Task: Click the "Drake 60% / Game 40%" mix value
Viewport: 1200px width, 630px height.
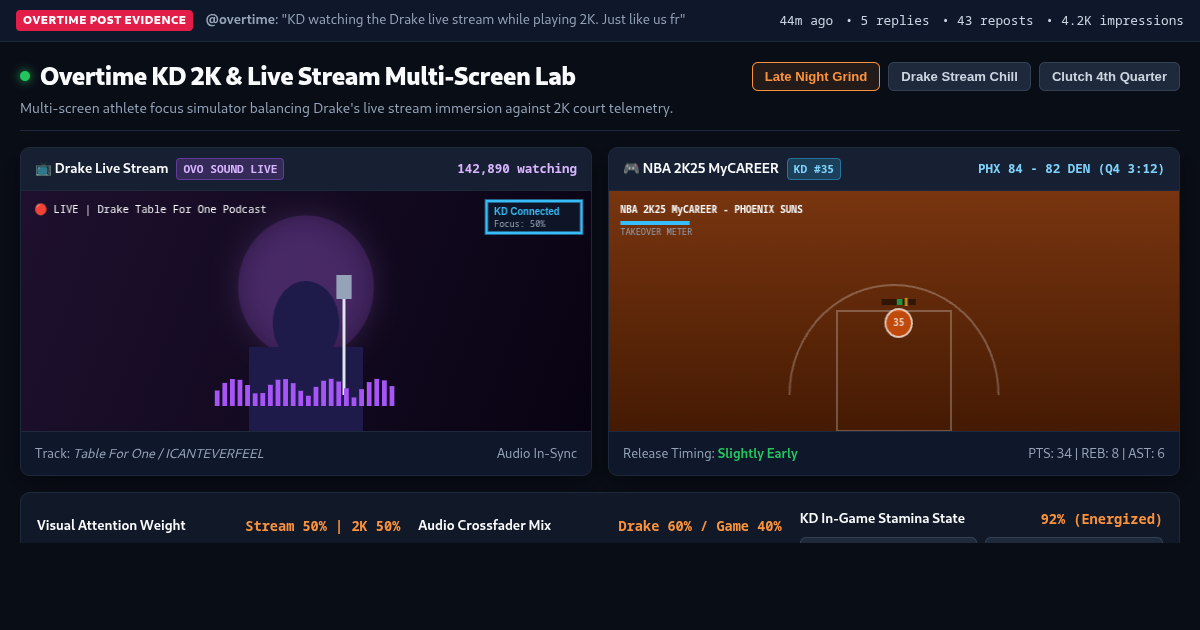Action: 700,526
